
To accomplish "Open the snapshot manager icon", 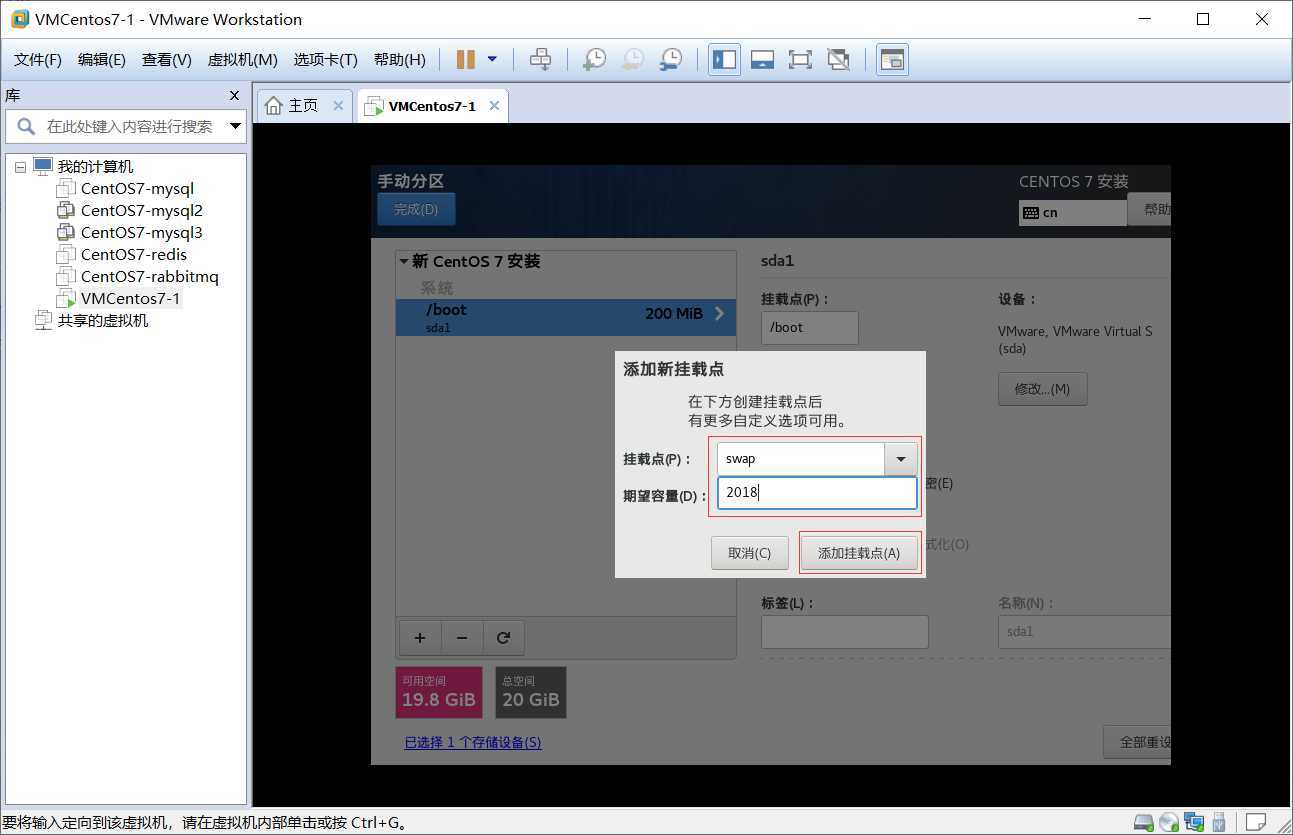I will click(x=670, y=60).
